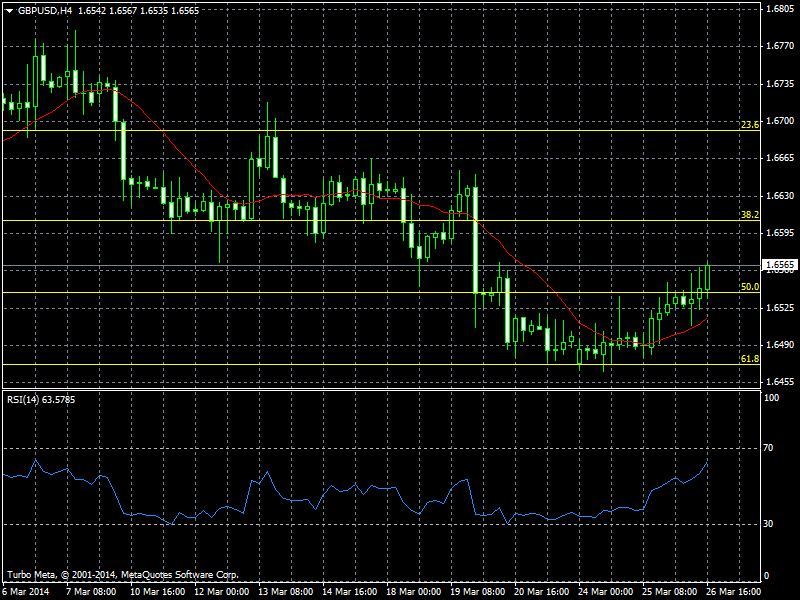Click the 1.6700 price on the scale
This screenshot has height=600, width=800.
780,121
